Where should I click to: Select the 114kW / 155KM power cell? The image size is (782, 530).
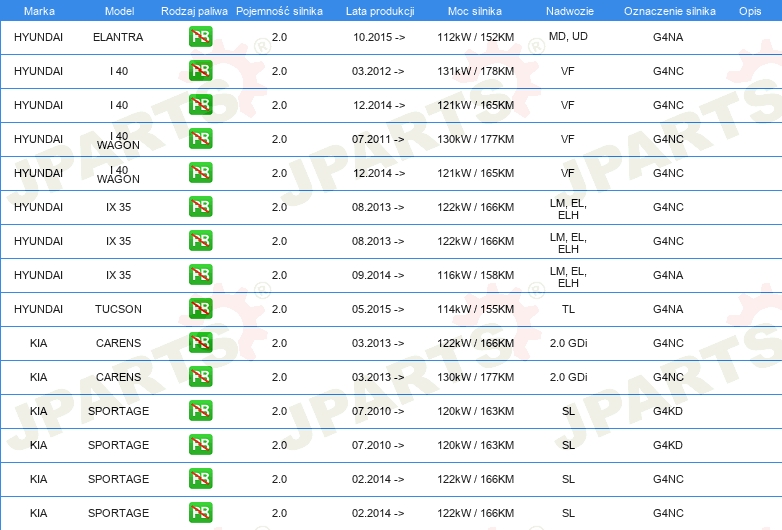[x=475, y=309]
